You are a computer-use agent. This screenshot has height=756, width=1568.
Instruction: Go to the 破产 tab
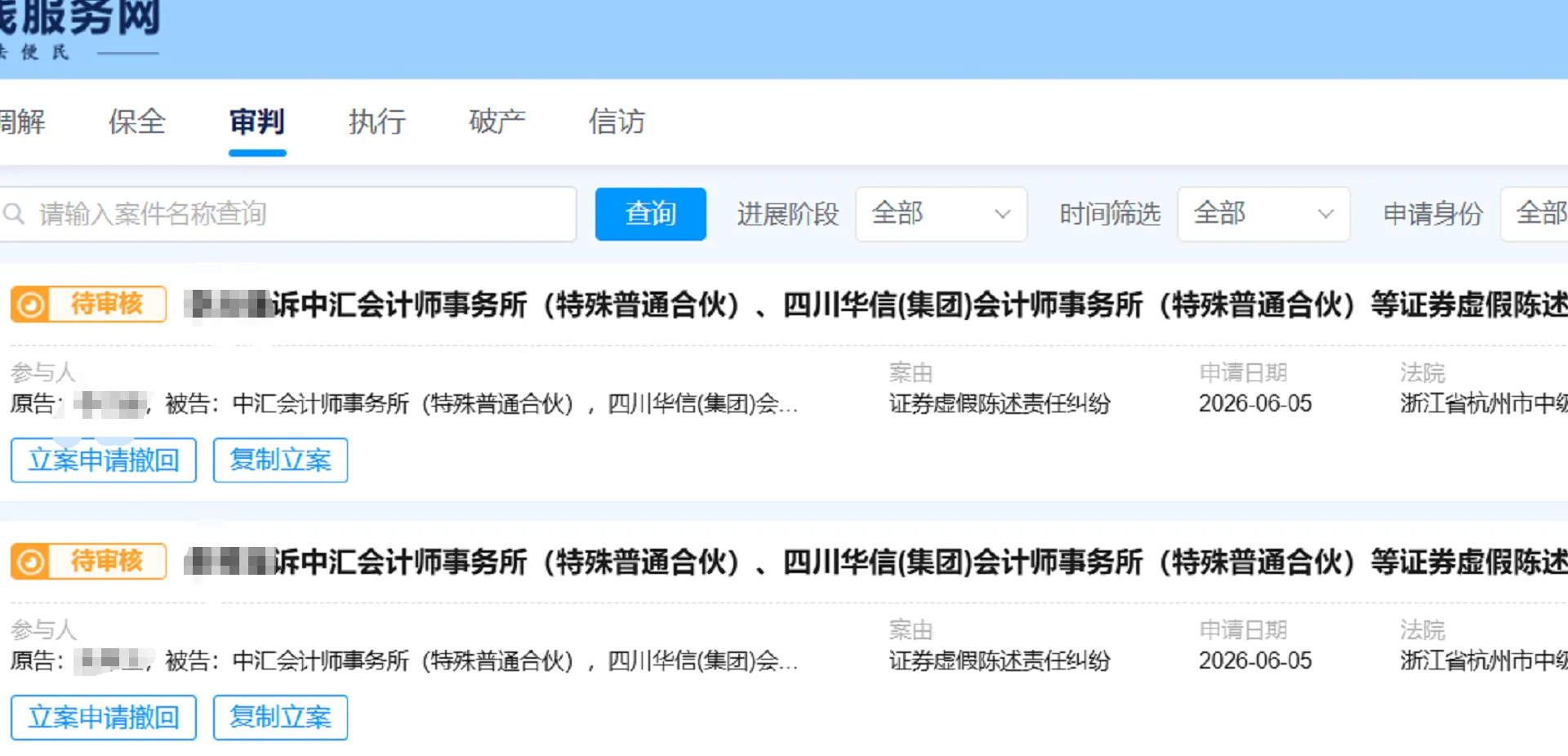point(497,122)
